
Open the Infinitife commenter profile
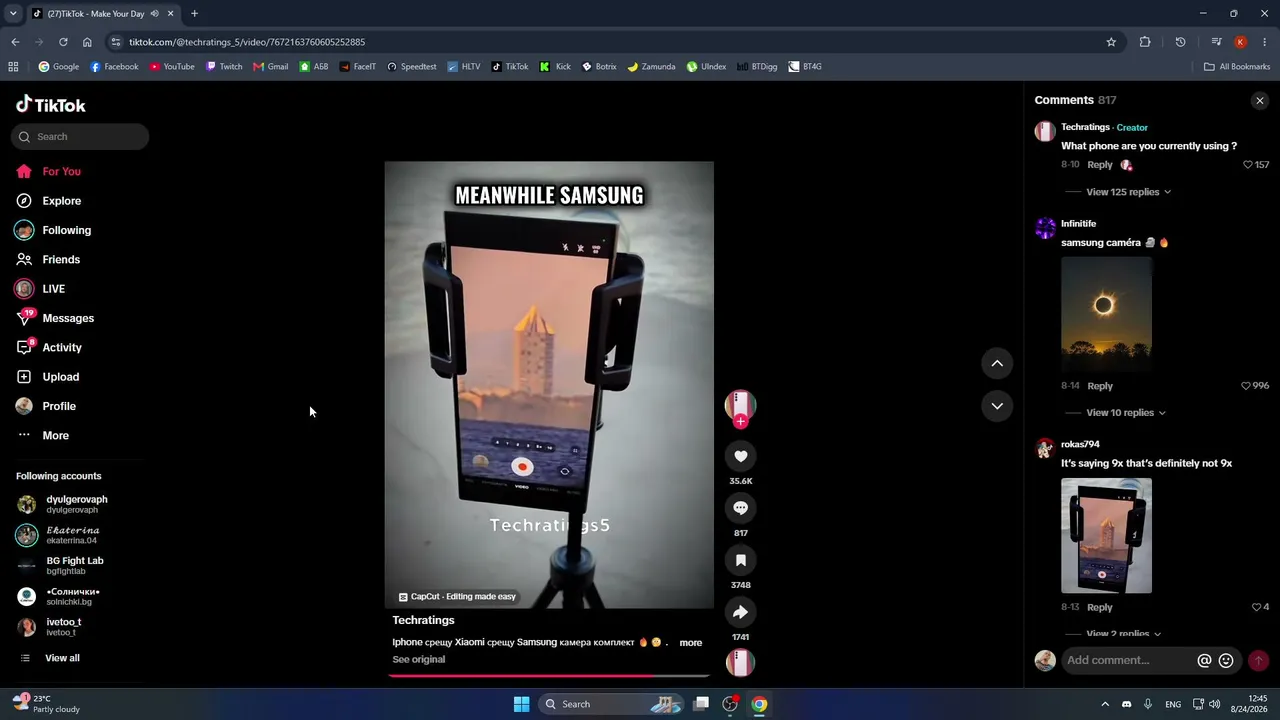(x=1078, y=224)
